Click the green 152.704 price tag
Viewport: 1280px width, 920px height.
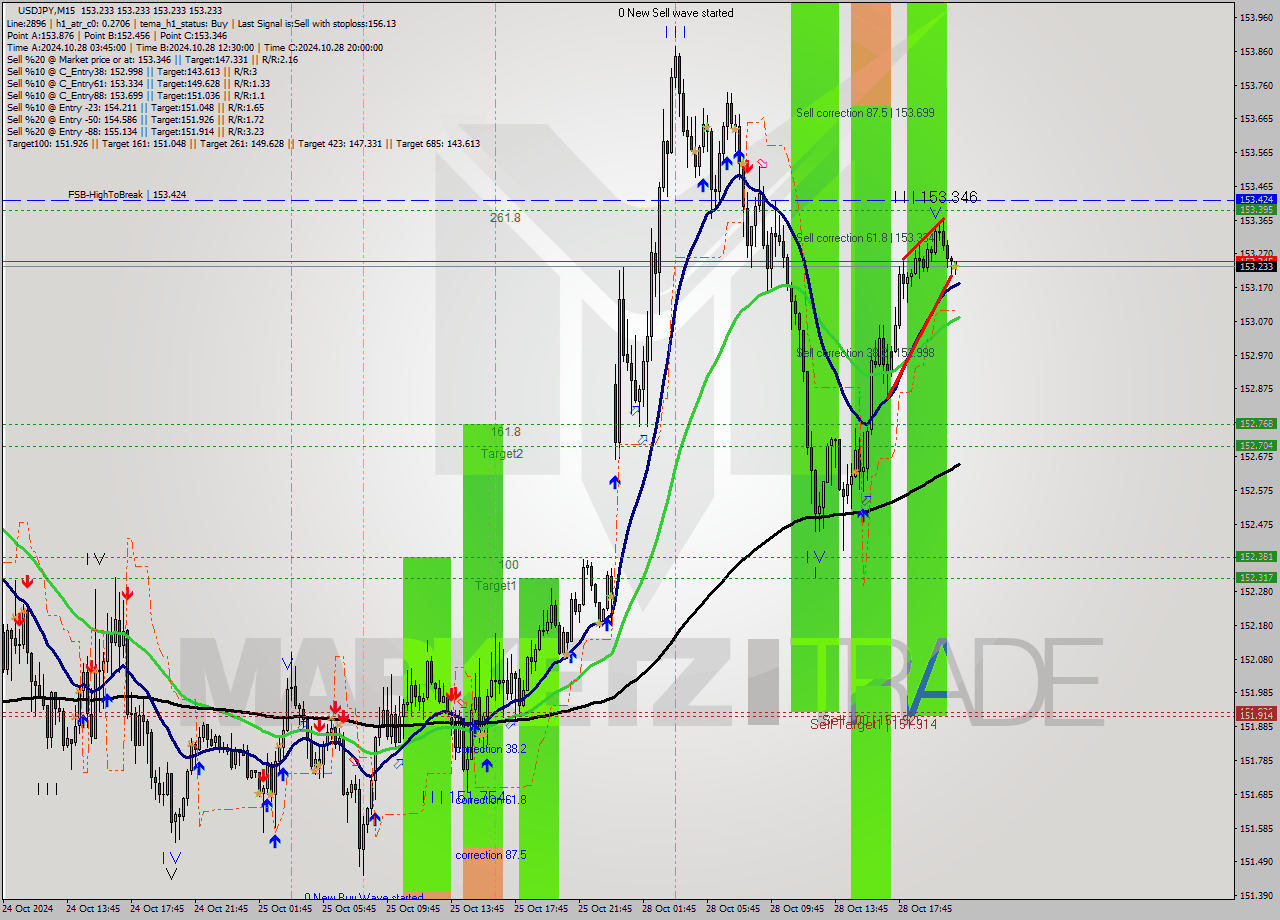pyautogui.click(x=1256, y=445)
